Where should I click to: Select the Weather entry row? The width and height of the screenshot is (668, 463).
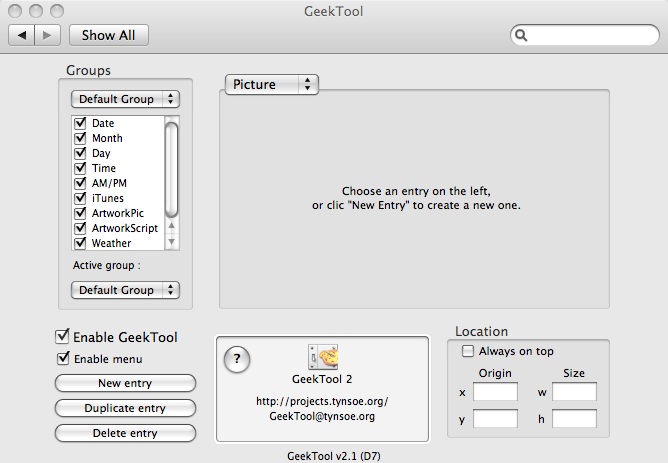pyautogui.click(x=118, y=243)
